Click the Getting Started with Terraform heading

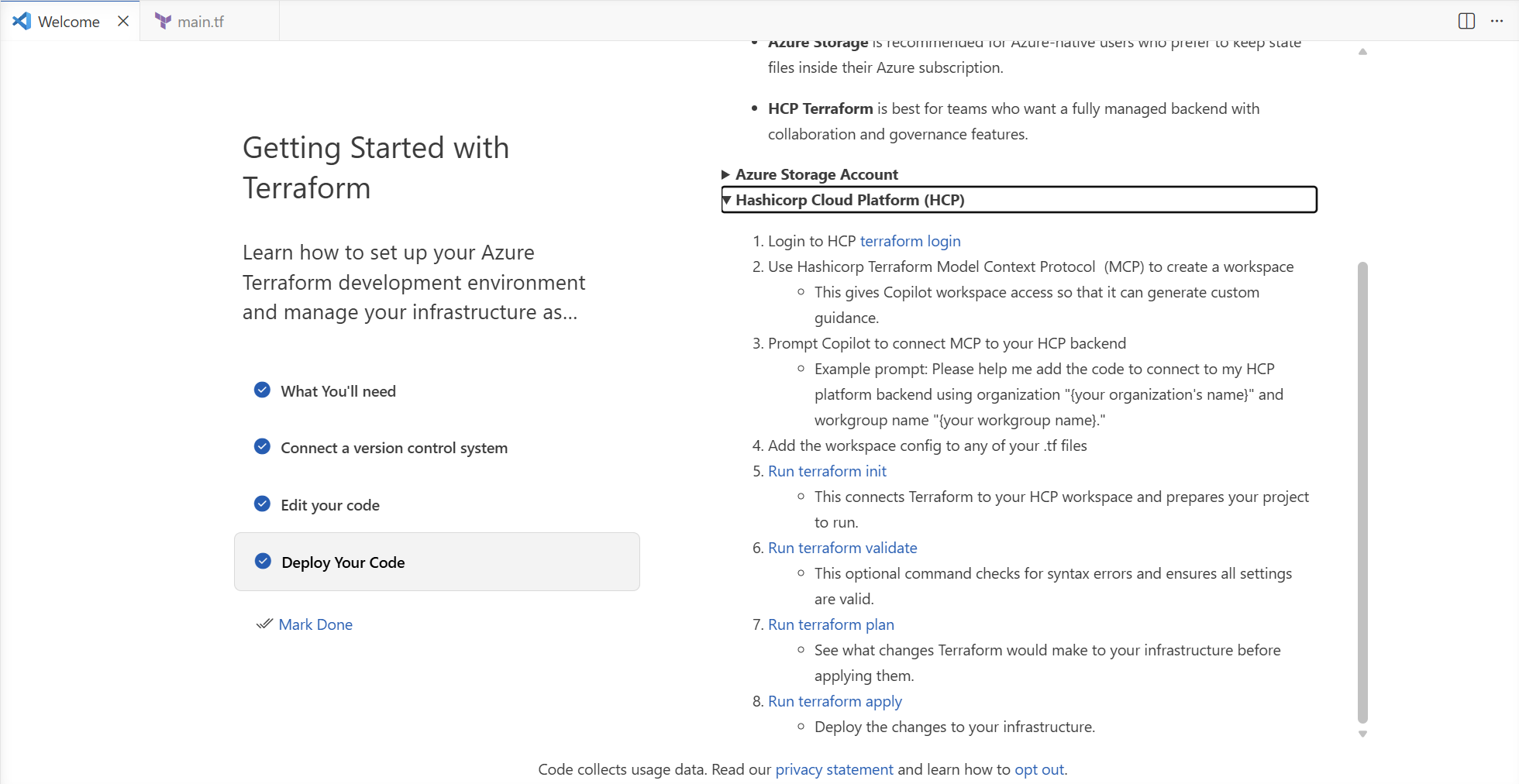[376, 168]
